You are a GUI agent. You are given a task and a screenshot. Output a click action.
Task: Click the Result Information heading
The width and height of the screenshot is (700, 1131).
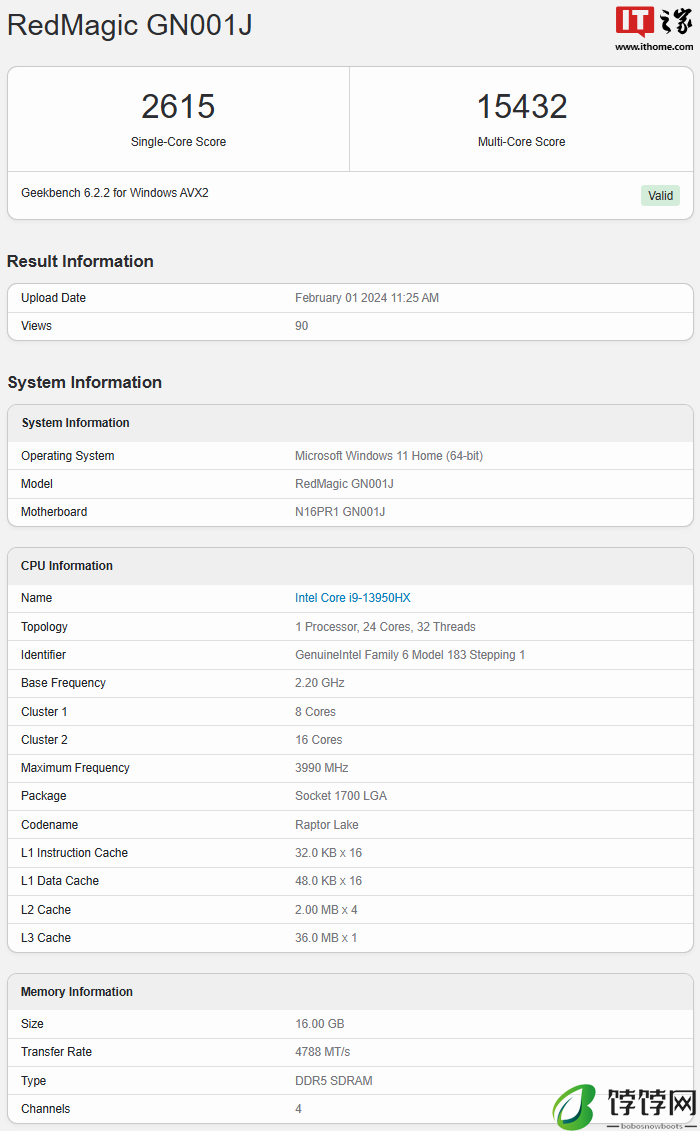[x=80, y=261]
